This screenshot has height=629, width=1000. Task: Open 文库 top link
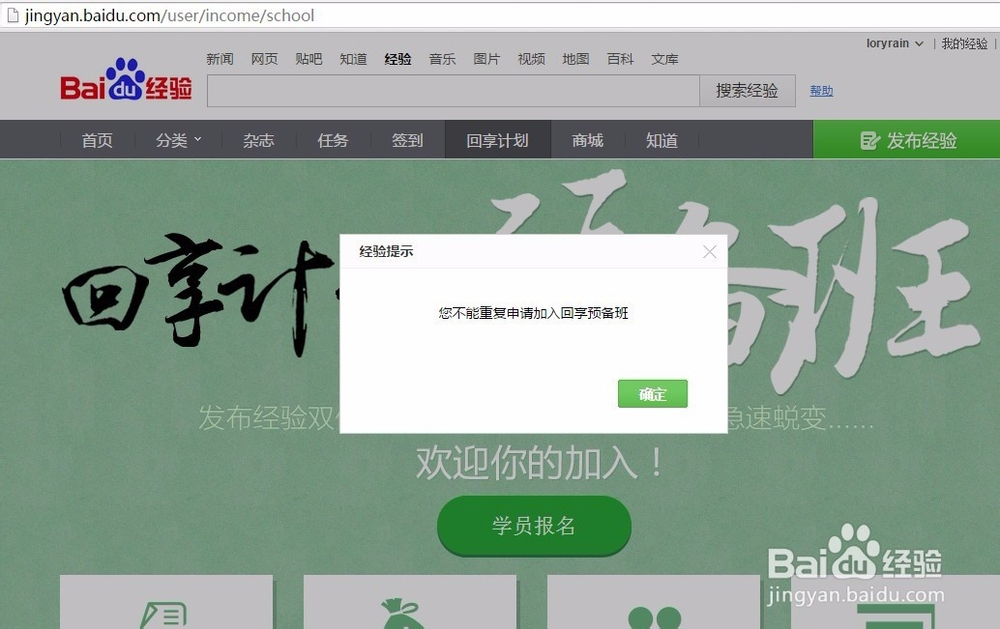click(665, 59)
